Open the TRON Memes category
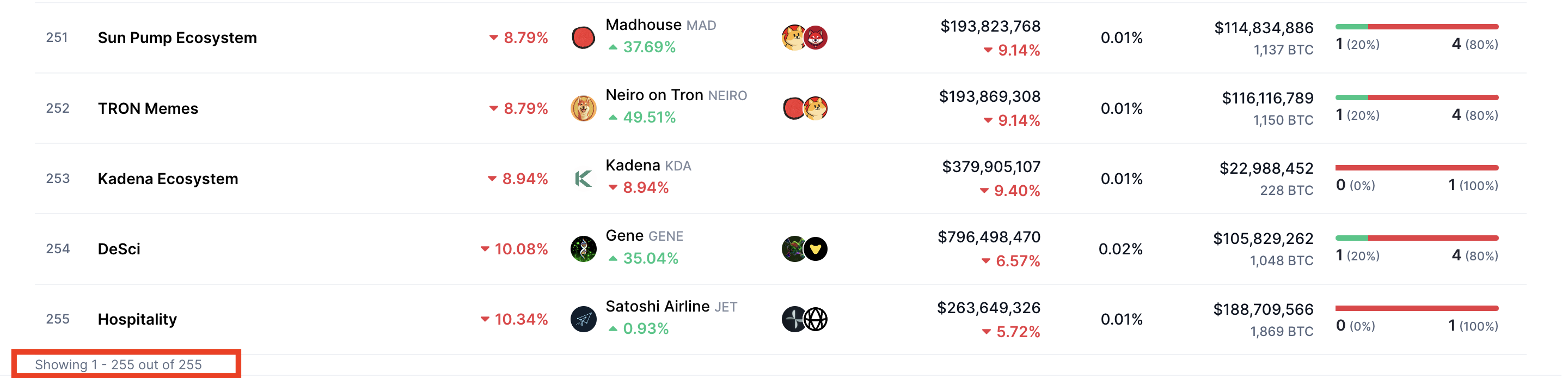The width and height of the screenshot is (1568, 378). [148, 108]
